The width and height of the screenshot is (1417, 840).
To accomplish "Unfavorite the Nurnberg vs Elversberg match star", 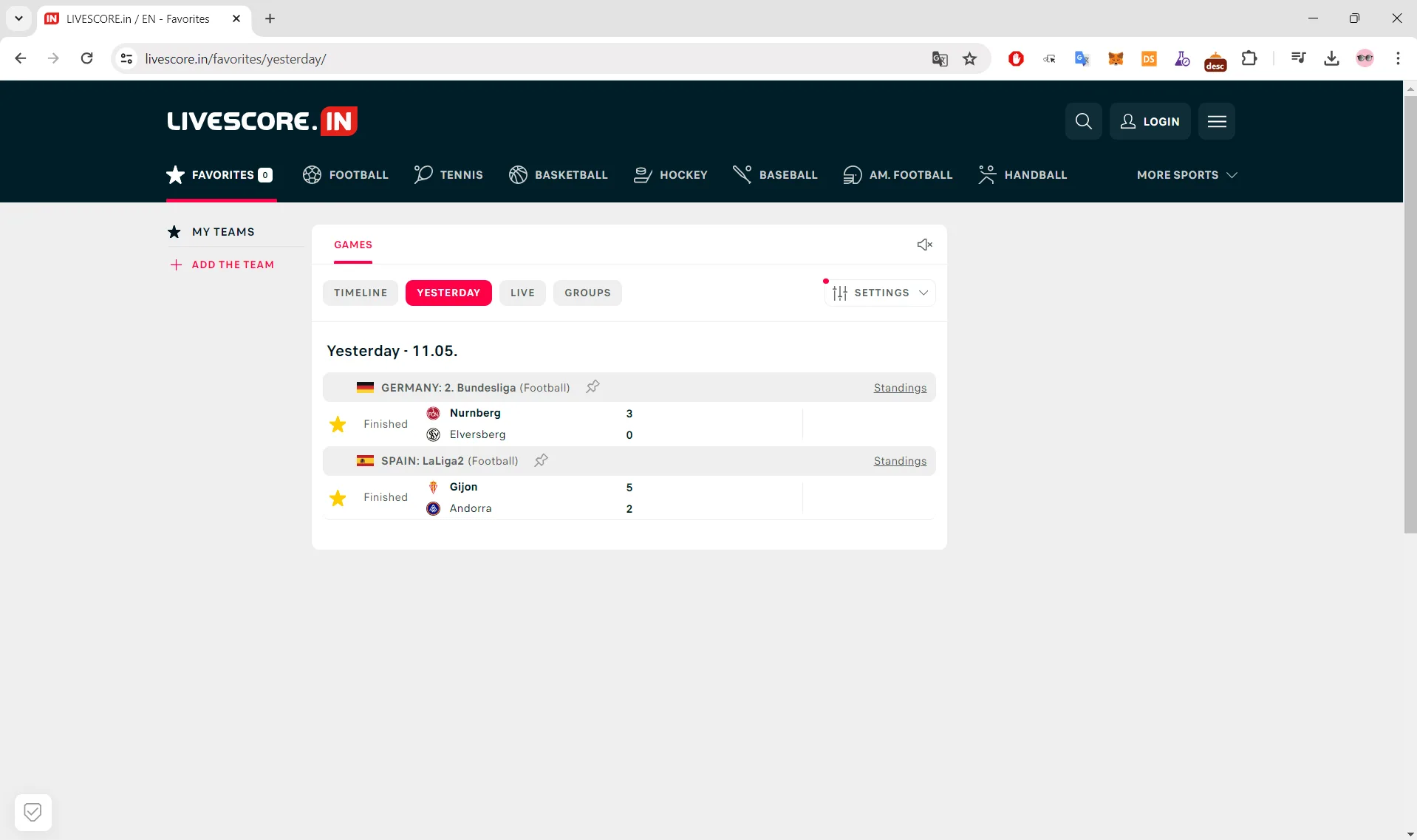I will click(338, 424).
